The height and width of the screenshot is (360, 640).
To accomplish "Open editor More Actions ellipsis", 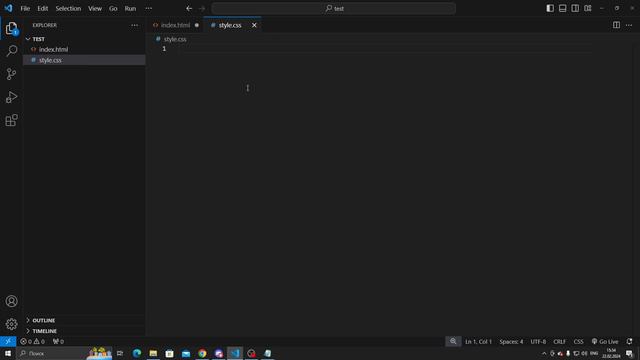I will point(629,25).
